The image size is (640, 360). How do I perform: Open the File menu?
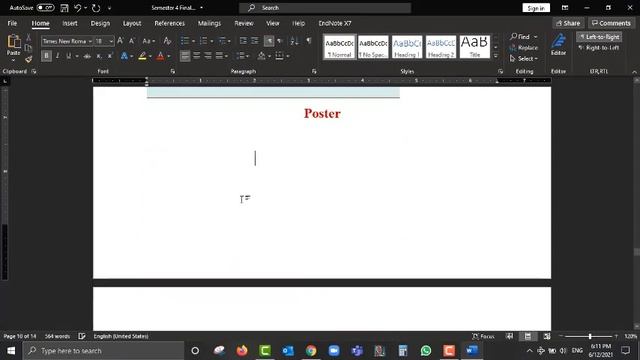pyautogui.click(x=12, y=23)
